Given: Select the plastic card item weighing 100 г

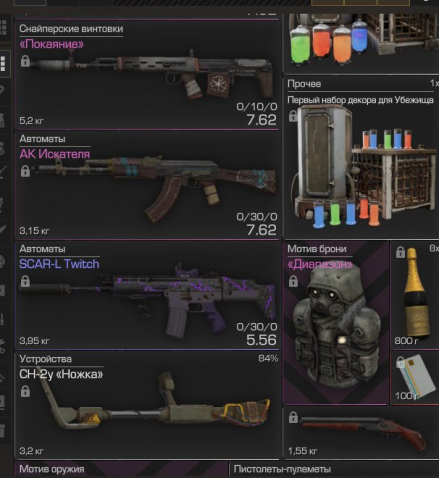Looking at the screenshot, I should pos(415,378).
